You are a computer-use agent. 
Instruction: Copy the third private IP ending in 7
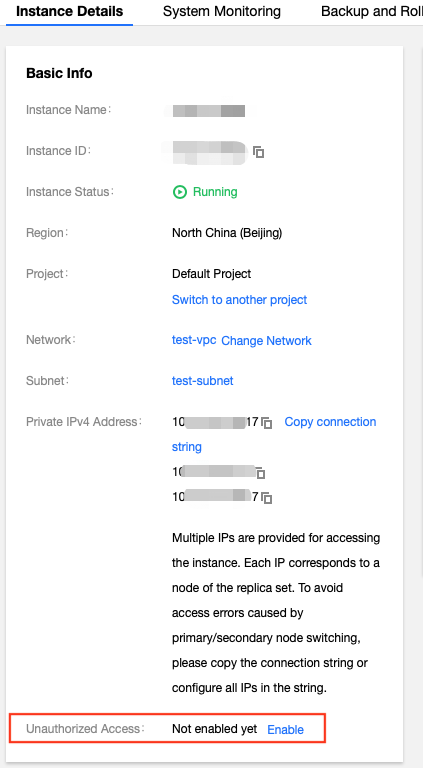pos(266,498)
